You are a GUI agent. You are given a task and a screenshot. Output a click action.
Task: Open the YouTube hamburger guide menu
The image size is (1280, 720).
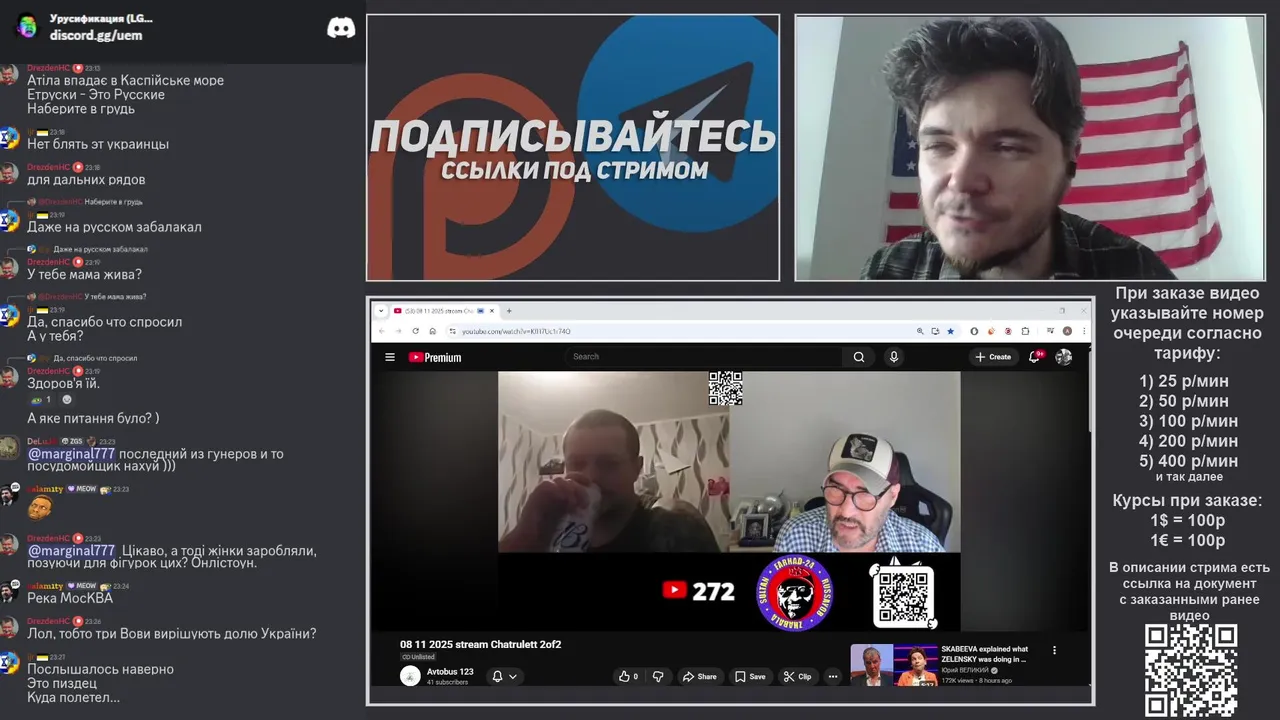coord(390,357)
